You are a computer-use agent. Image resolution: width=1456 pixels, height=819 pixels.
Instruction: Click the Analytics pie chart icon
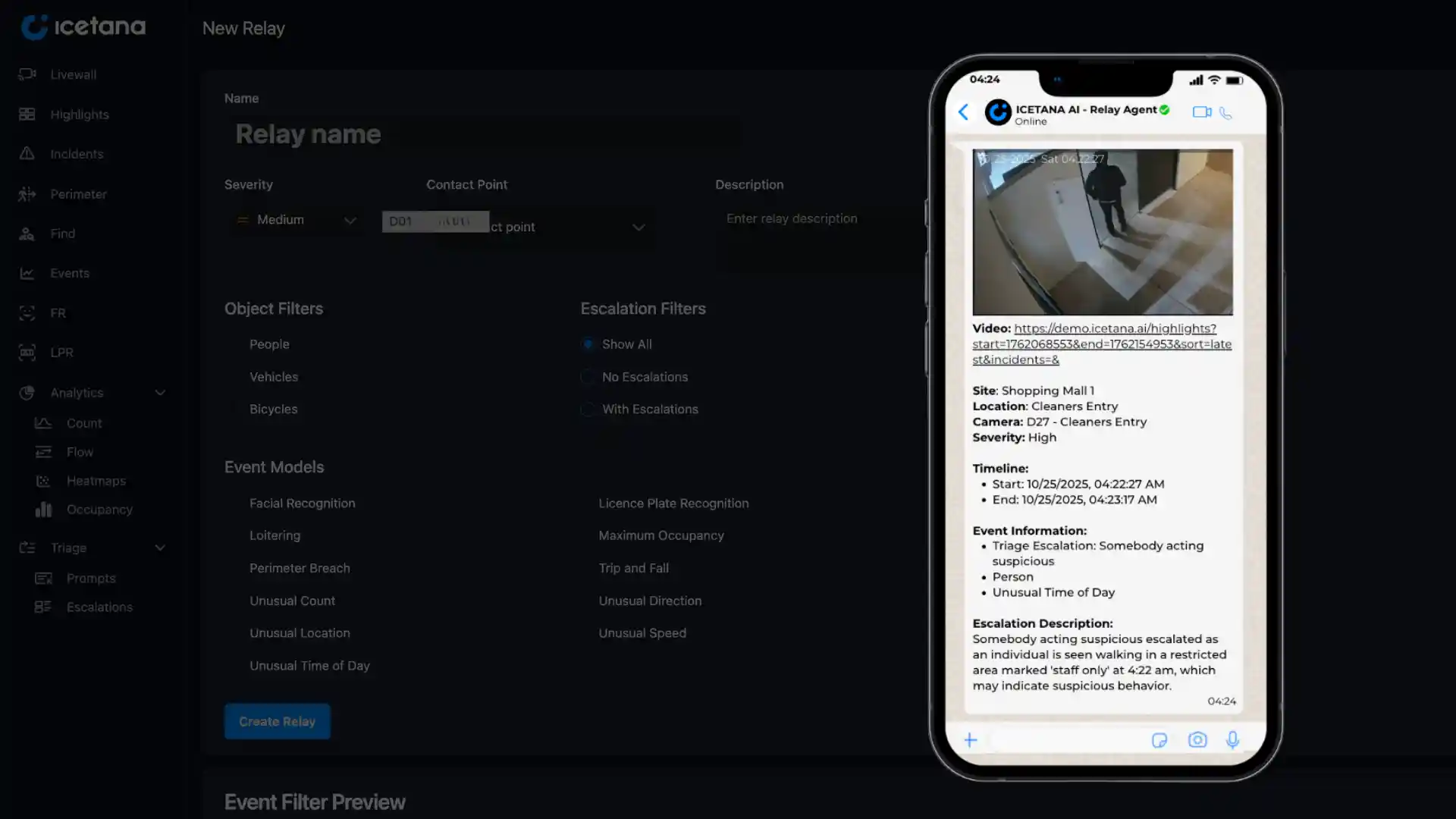27,392
